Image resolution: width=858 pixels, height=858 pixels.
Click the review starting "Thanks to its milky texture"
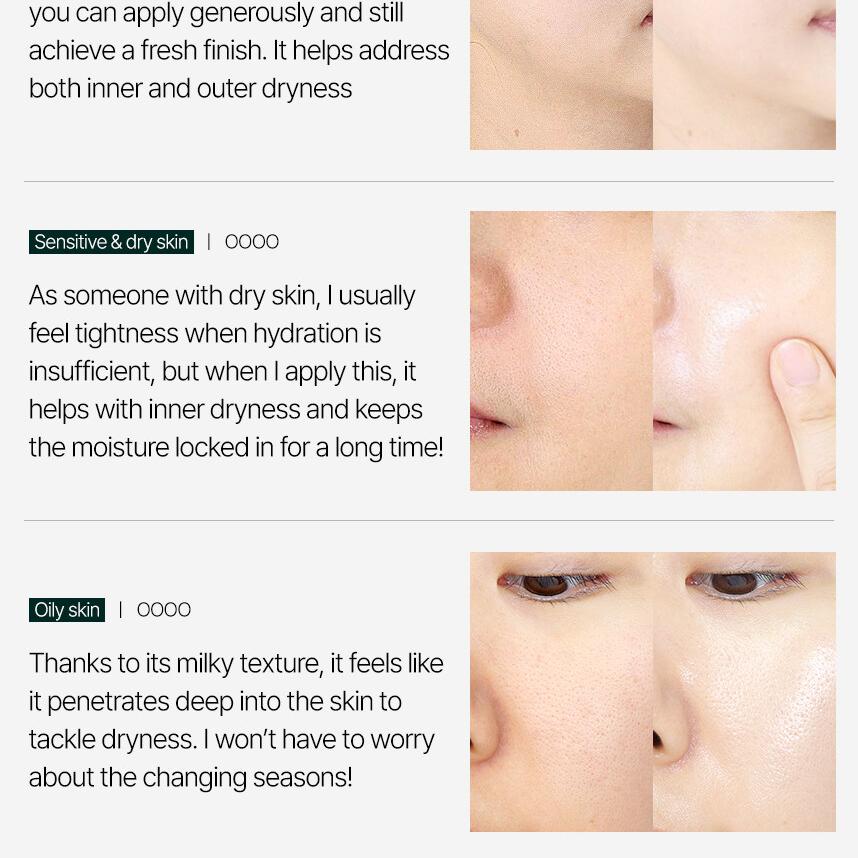pyautogui.click(x=236, y=720)
